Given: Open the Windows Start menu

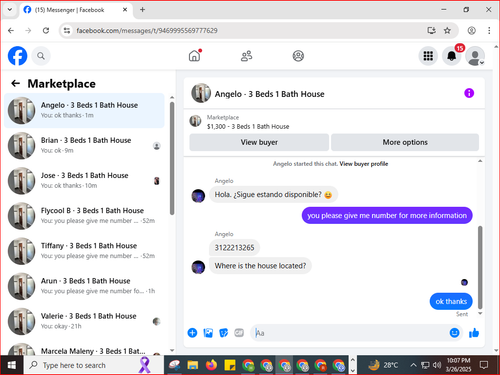Looking at the screenshot, I should 12,365.
